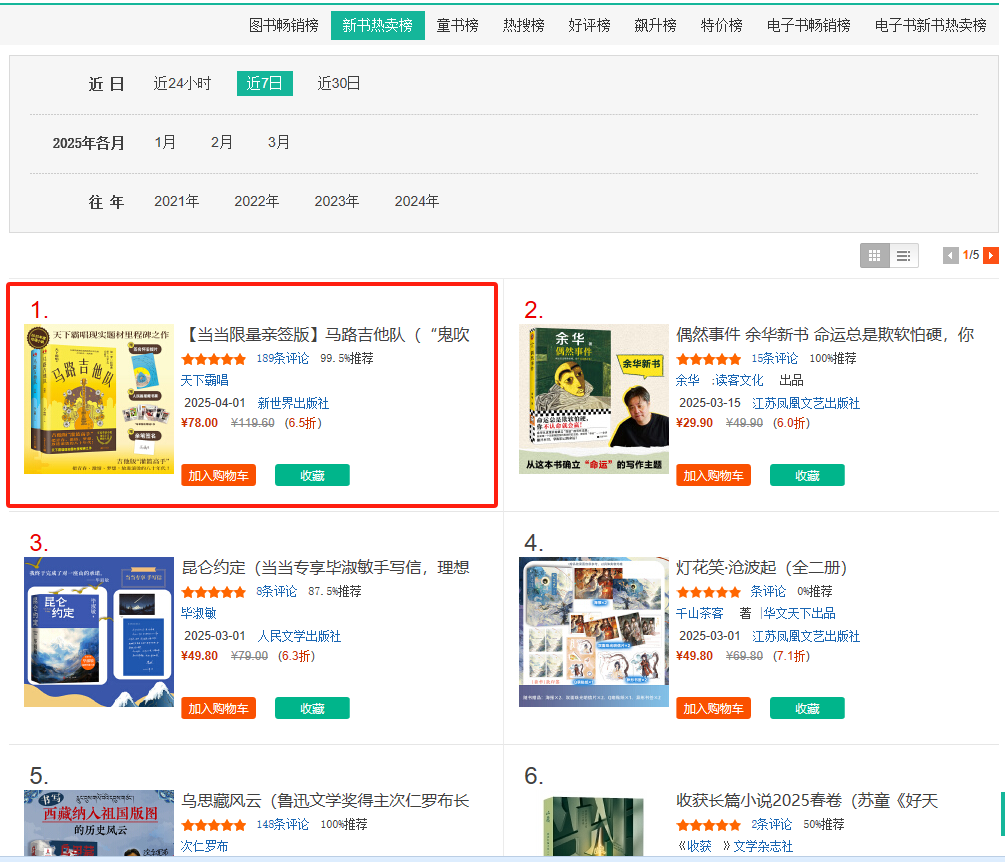
Task: Go to next page arrow
Action: [x=991, y=256]
